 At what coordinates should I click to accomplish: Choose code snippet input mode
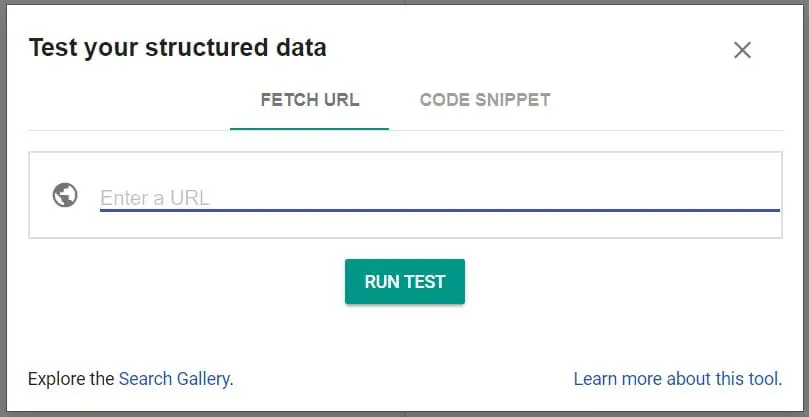point(485,100)
